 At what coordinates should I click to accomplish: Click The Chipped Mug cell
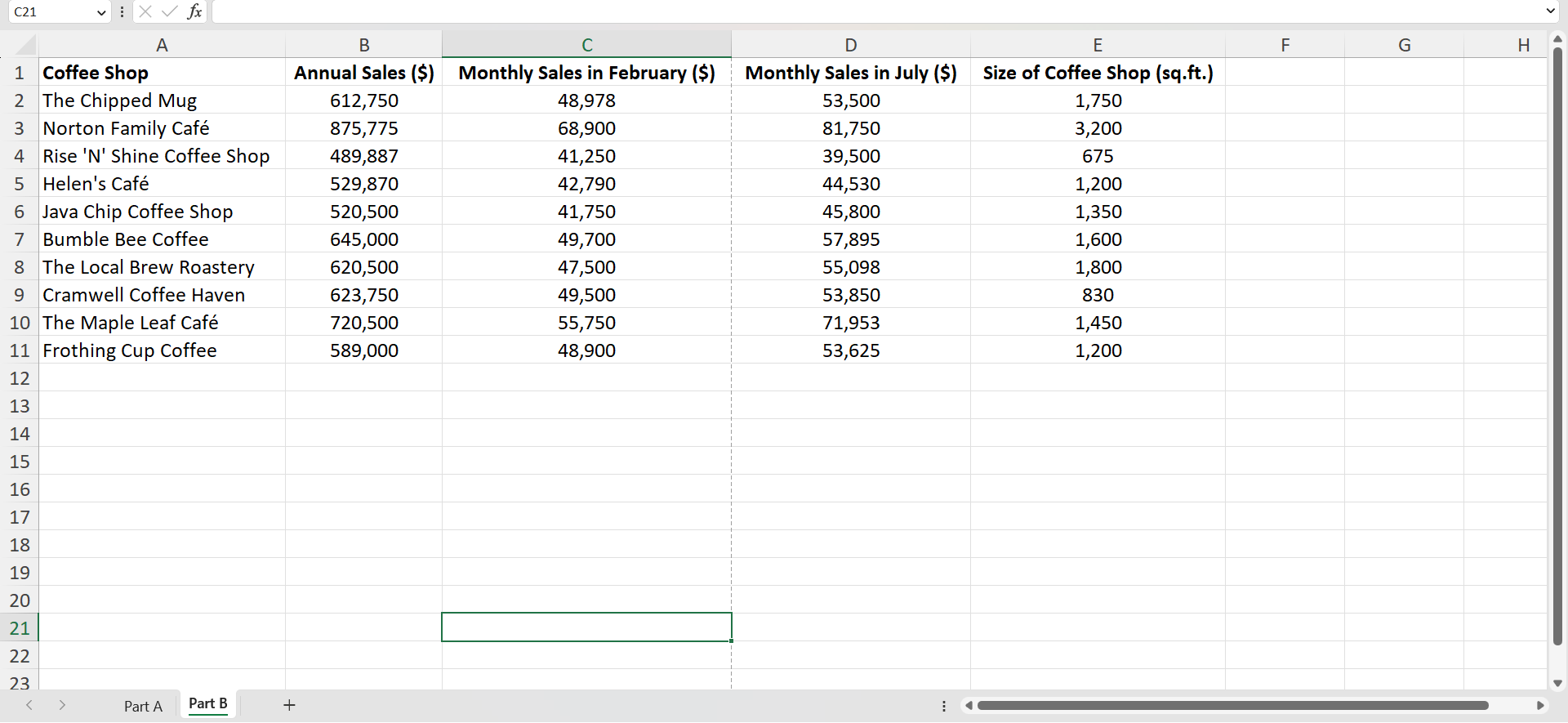pyautogui.click(x=162, y=100)
